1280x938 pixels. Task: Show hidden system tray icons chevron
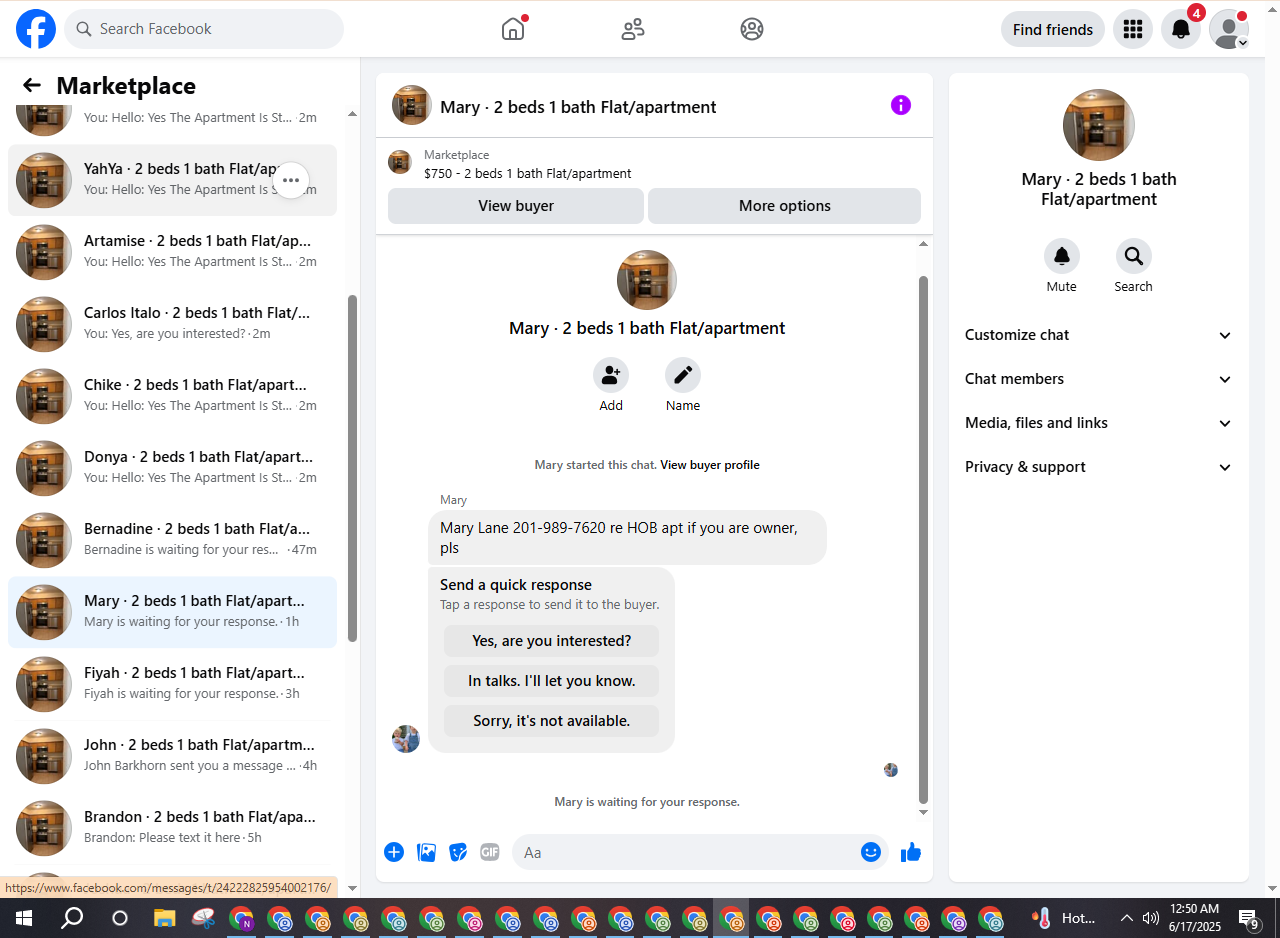(1126, 918)
